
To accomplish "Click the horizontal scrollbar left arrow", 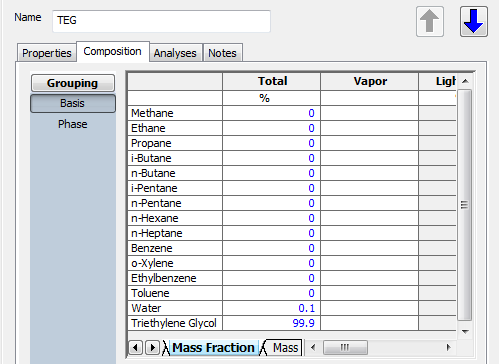I will point(313,348).
